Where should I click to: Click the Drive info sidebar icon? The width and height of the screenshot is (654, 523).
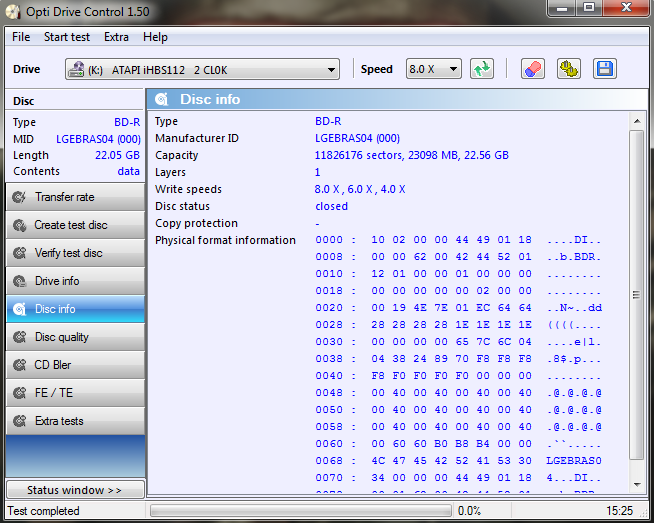point(19,281)
